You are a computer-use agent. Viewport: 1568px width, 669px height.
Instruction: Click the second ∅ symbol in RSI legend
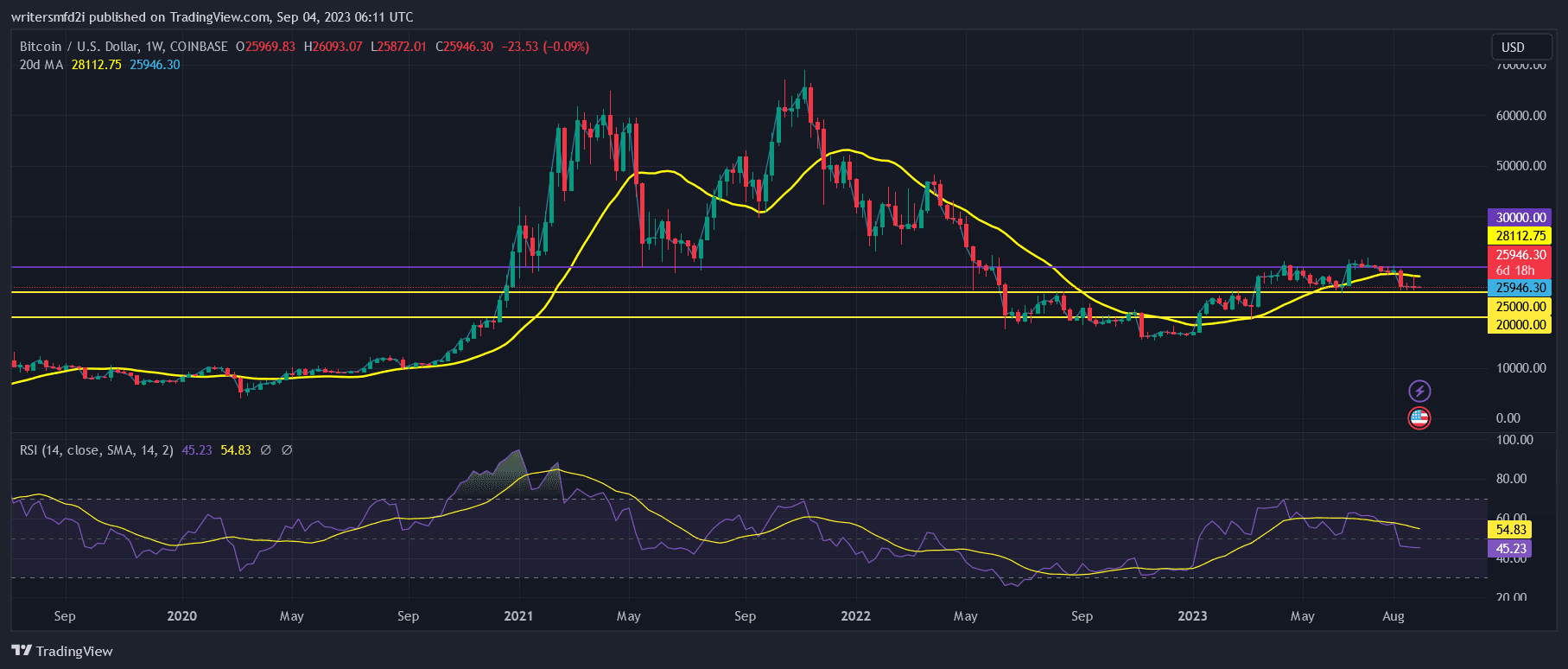tap(287, 450)
